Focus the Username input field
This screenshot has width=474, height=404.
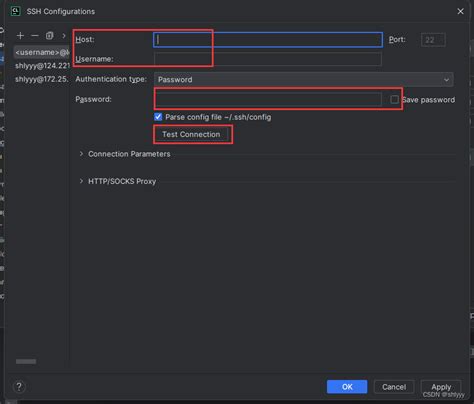click(268, 59)
